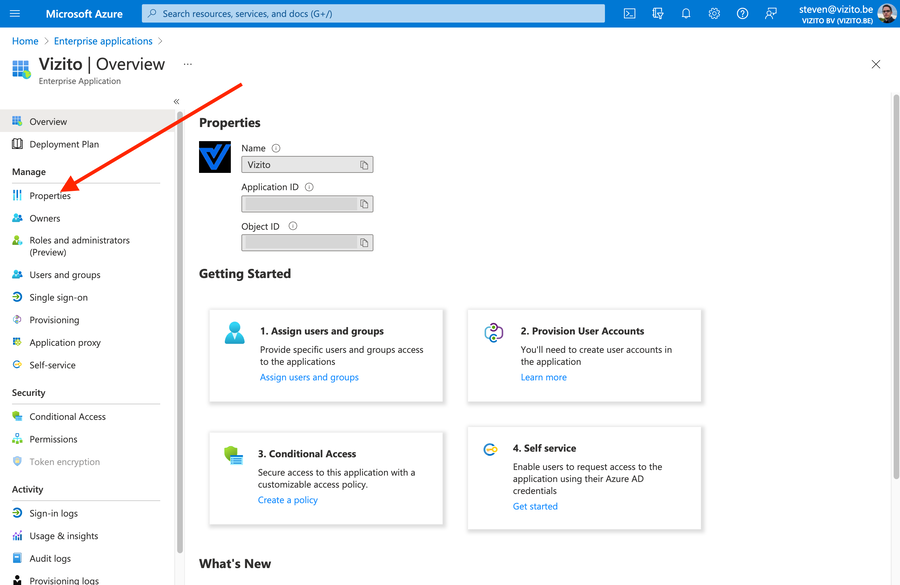Open Conditional Access under Security

click(x=70, y=416)
